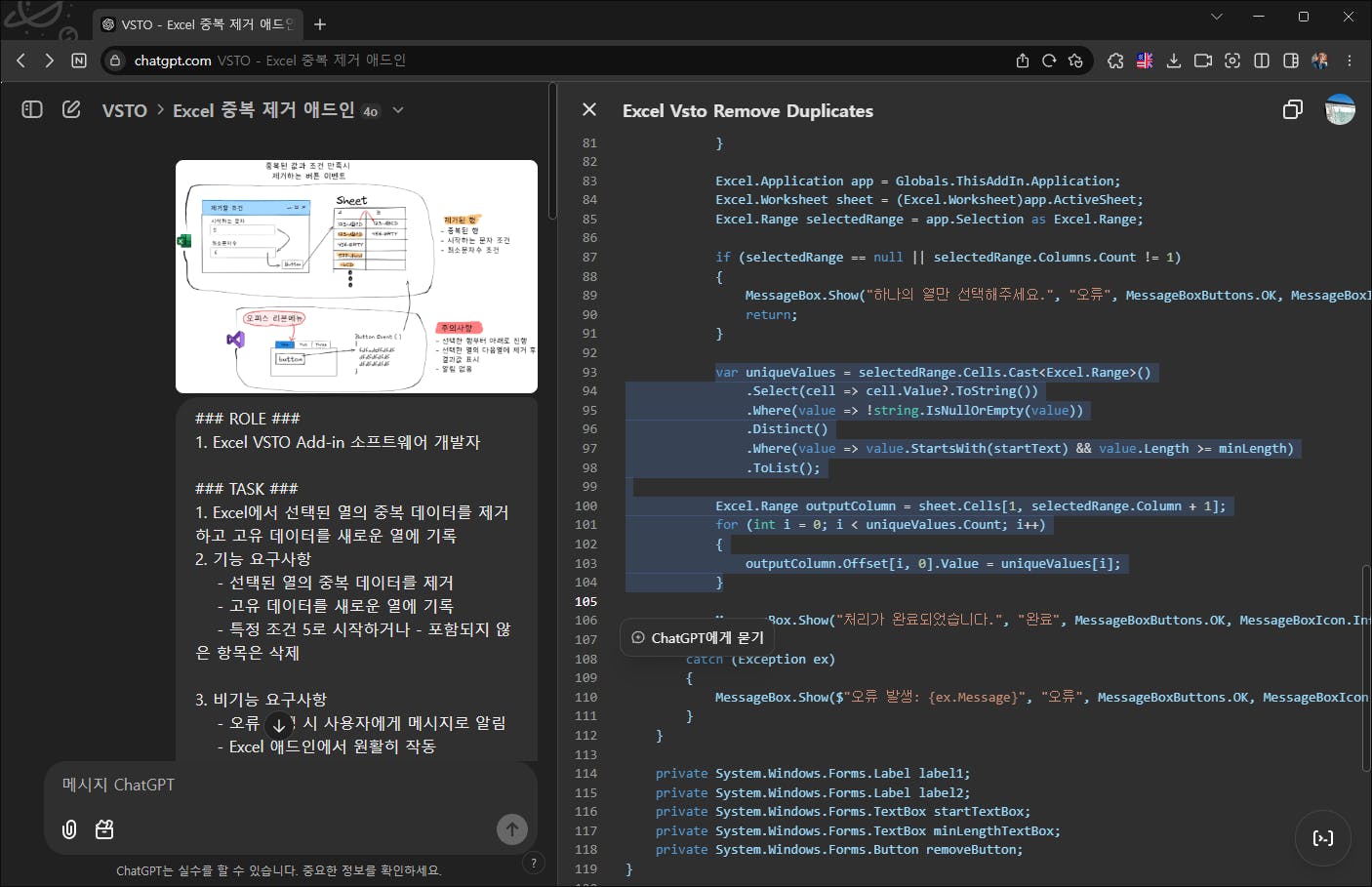This screenshot has height=887, width=1372.
Task: Expand the tab list chevron in title bar
Action: (1216, 17)
